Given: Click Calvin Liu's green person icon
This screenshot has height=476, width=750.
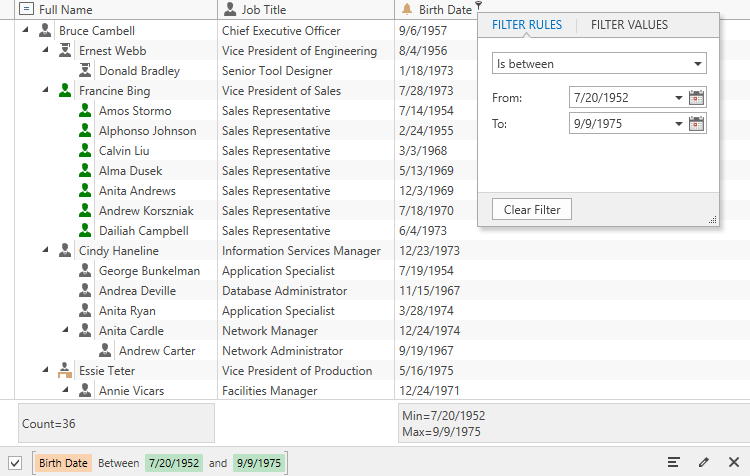Looking at the screenshot, I should click(85, 151).
